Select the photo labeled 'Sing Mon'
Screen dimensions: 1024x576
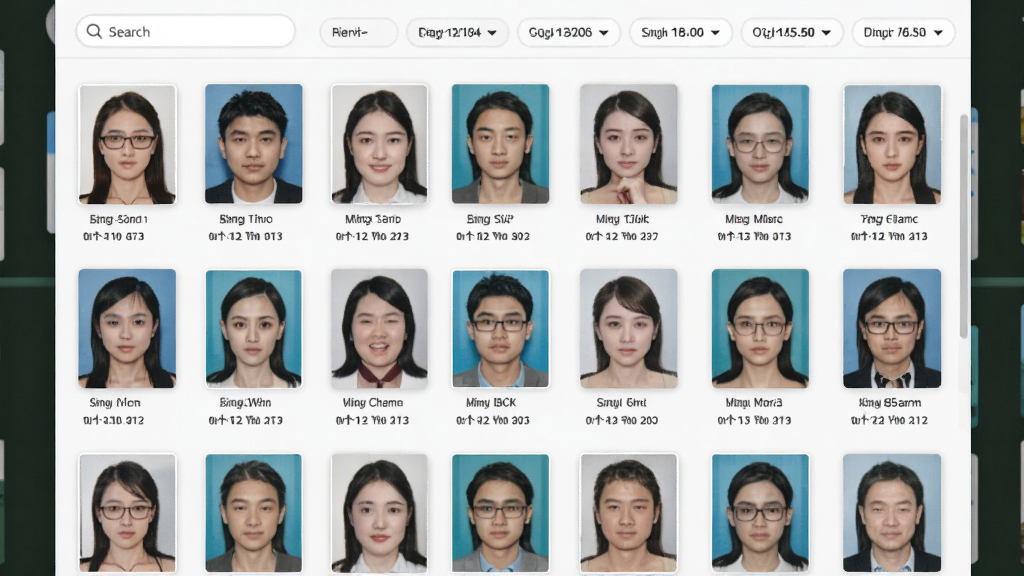(x=127, y=328)
